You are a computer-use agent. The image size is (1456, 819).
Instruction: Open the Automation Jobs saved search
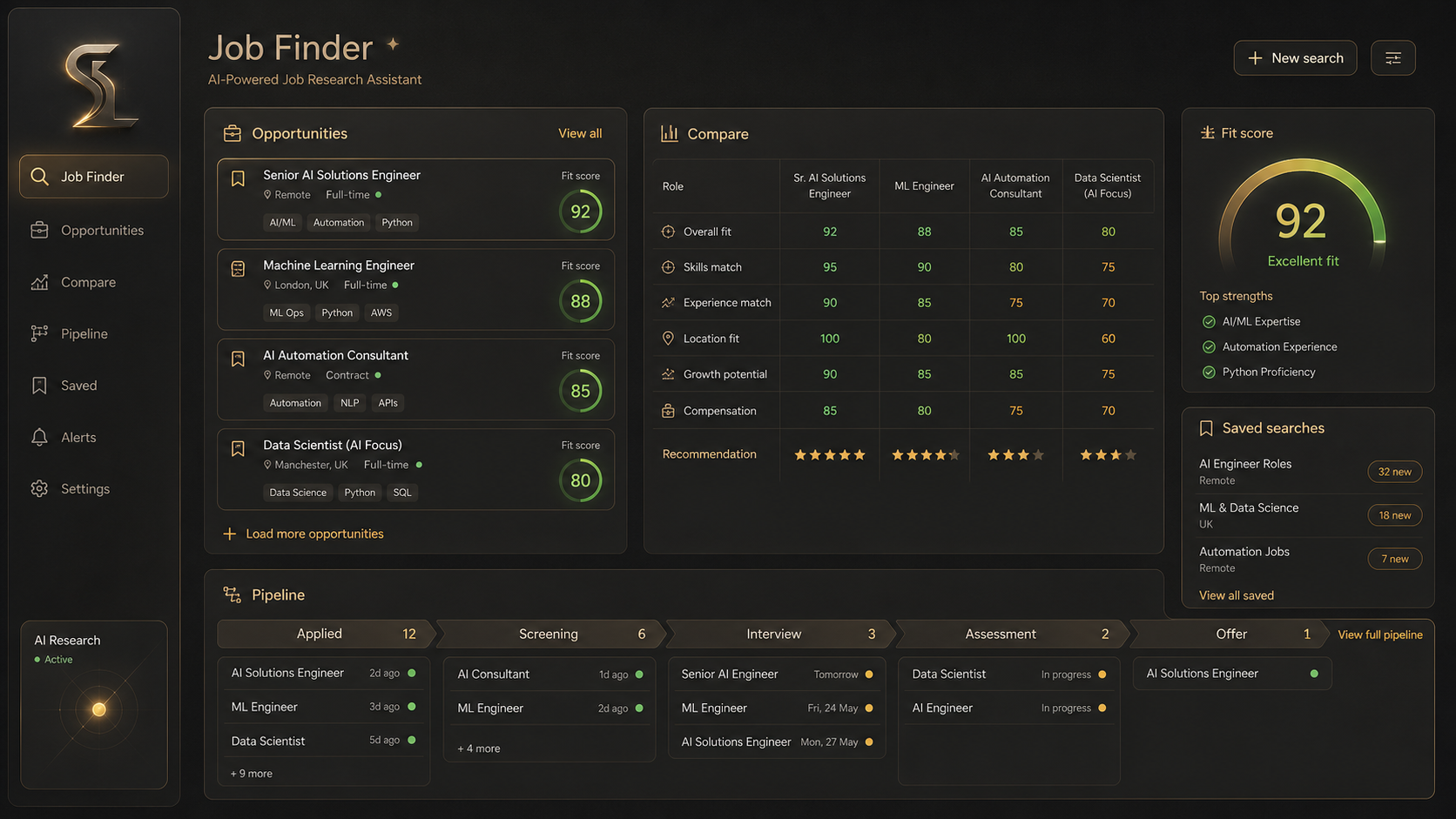click(x=1309, y=559)
